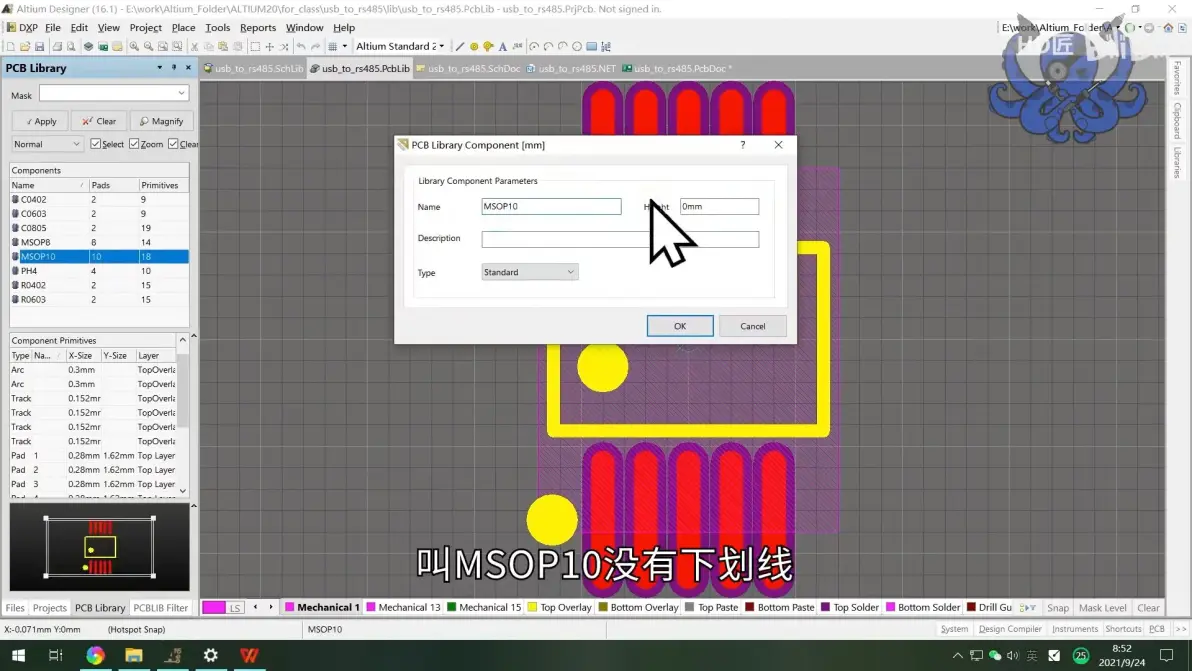Viewport: 1192px width, 671px height.
Task: Open the Reports menu
Action: (x=258, y=27)
